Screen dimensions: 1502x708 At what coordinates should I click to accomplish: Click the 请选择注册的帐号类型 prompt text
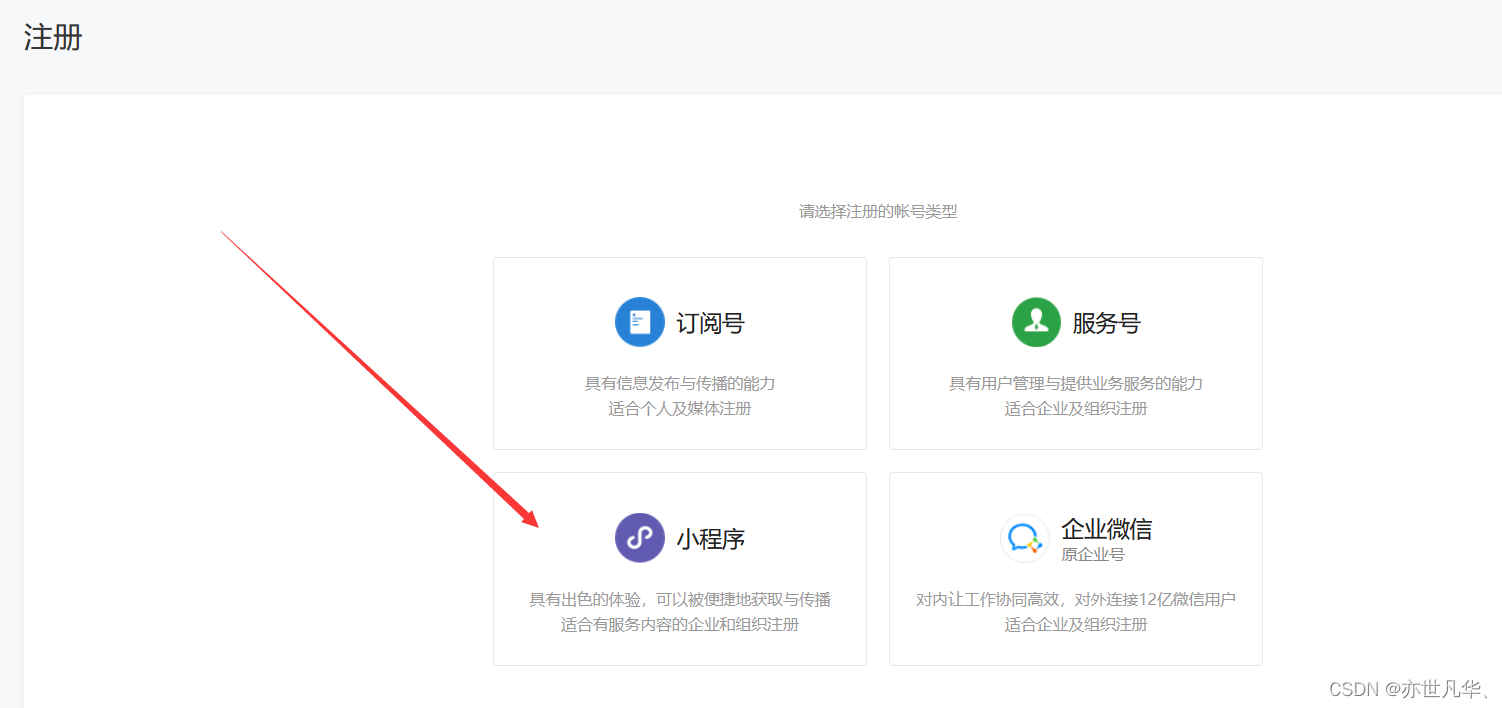[x=878, y=211]
